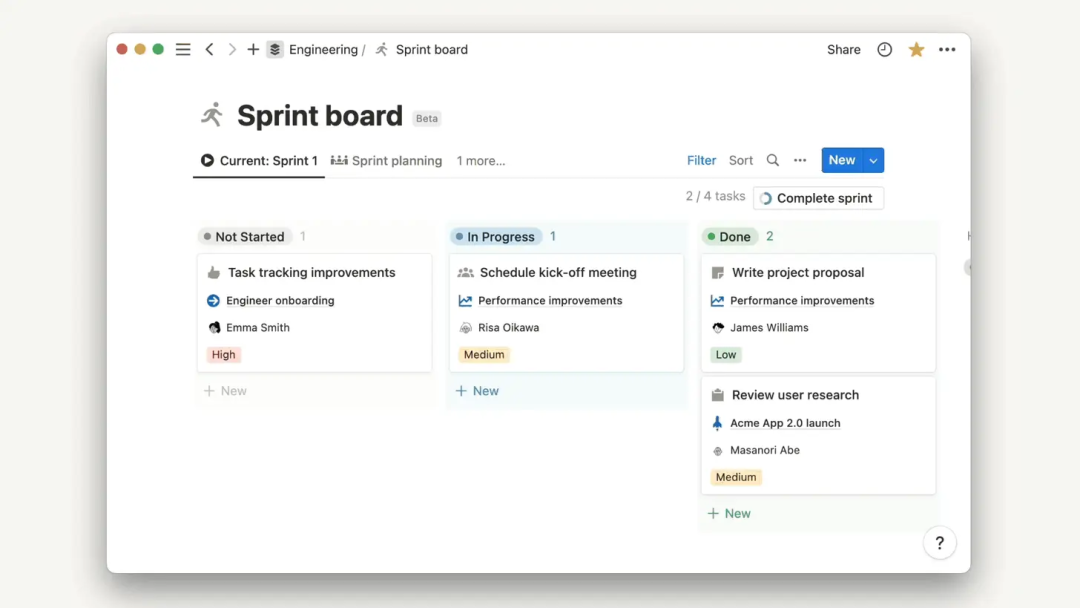
Task: Expand the New button dropdown arrow
Action: 873,160
